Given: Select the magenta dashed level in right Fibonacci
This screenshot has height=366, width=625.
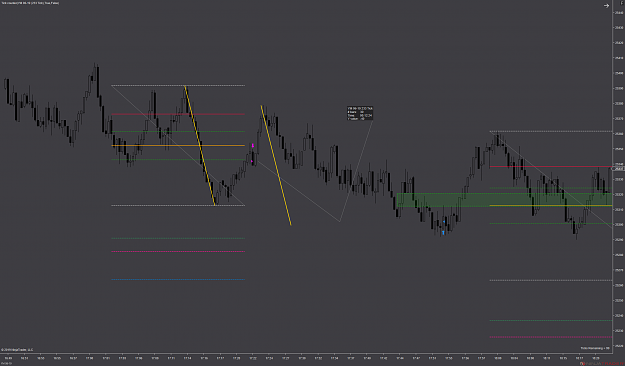Looking at the screenshot, I should click(551, 337).
